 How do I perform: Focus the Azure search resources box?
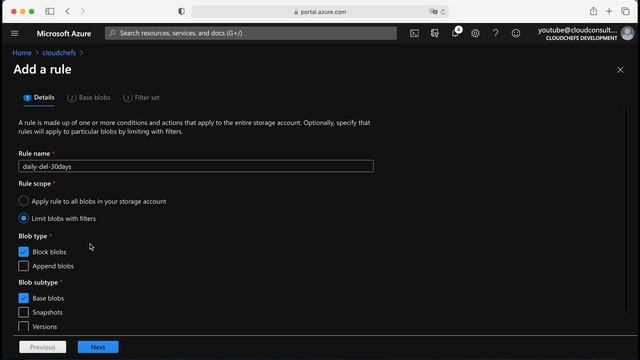(251, 33)
